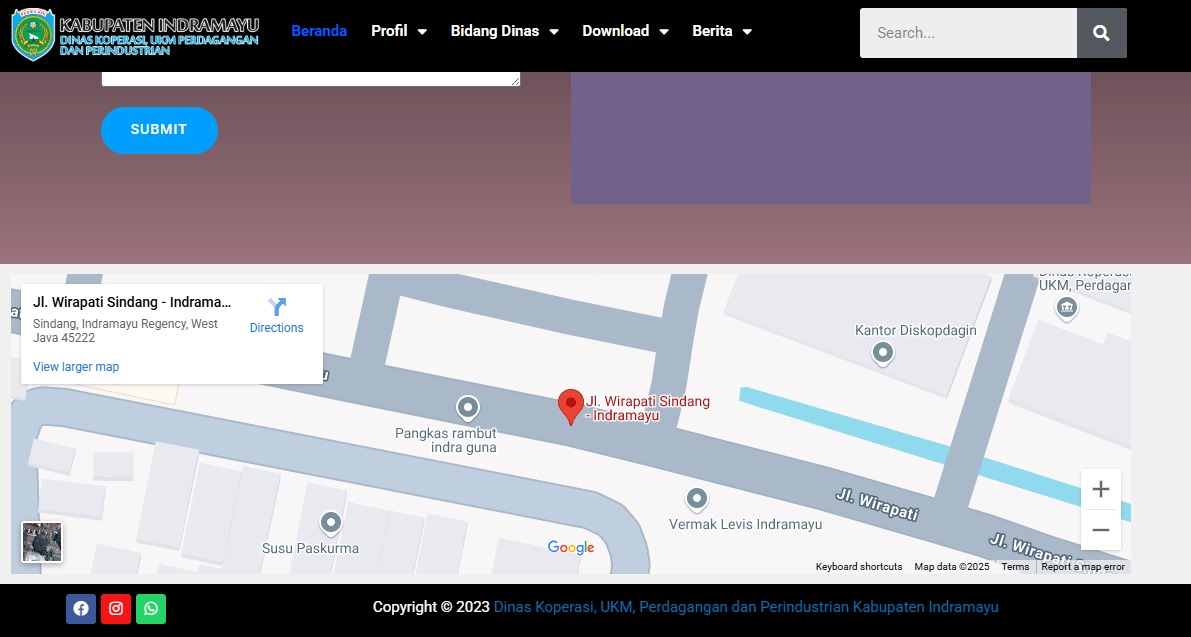
Task: Open the Instagram social icon
Action: tap(115, 608)
